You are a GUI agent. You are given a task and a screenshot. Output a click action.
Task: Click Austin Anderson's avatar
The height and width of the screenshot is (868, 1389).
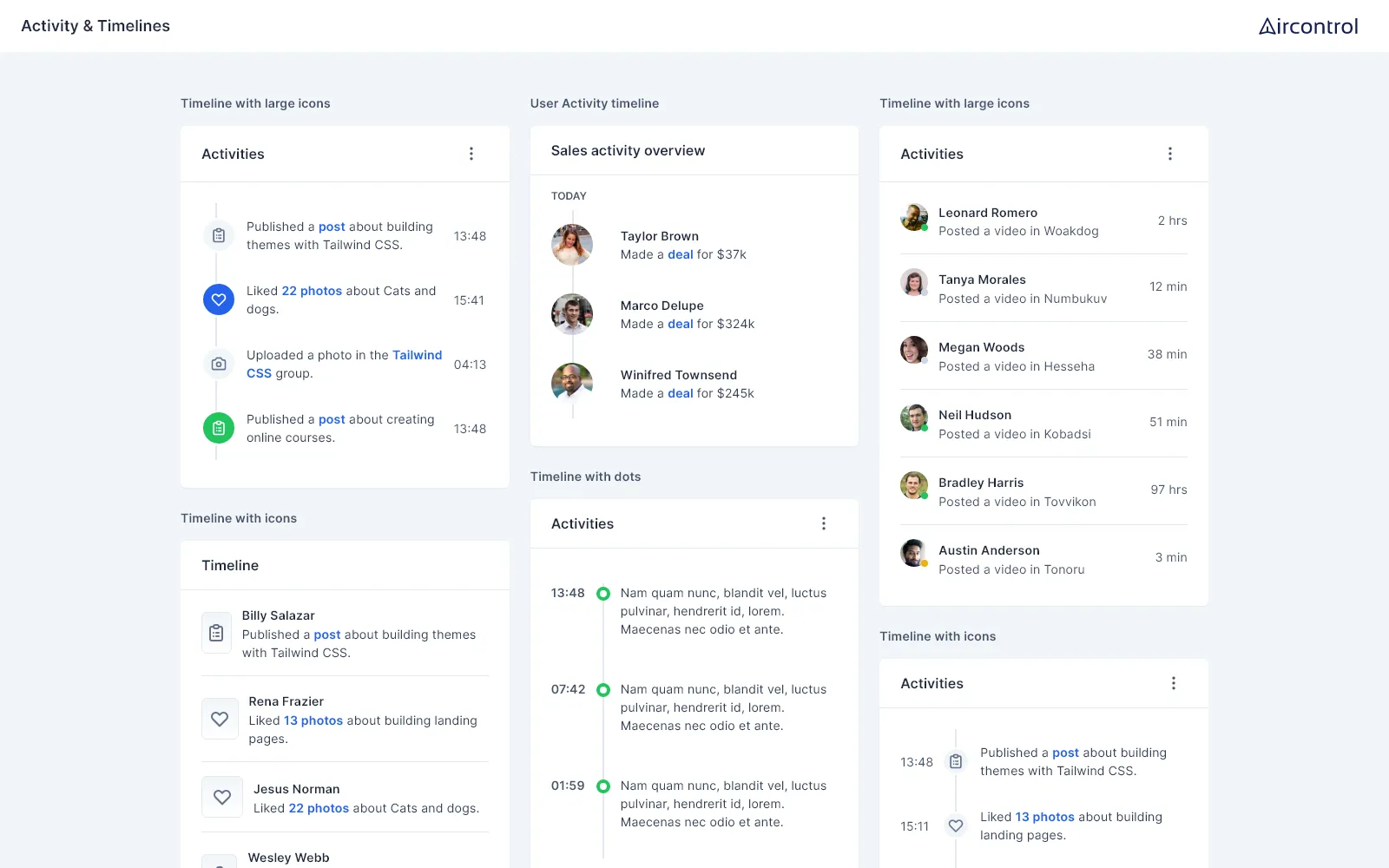tap(914, 553)
